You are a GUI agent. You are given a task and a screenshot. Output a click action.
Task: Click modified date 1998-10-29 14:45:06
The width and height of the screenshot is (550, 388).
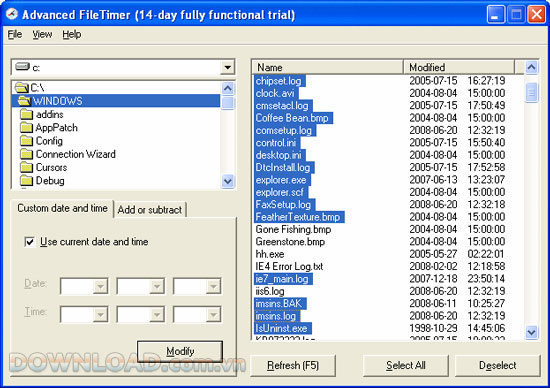457,328
